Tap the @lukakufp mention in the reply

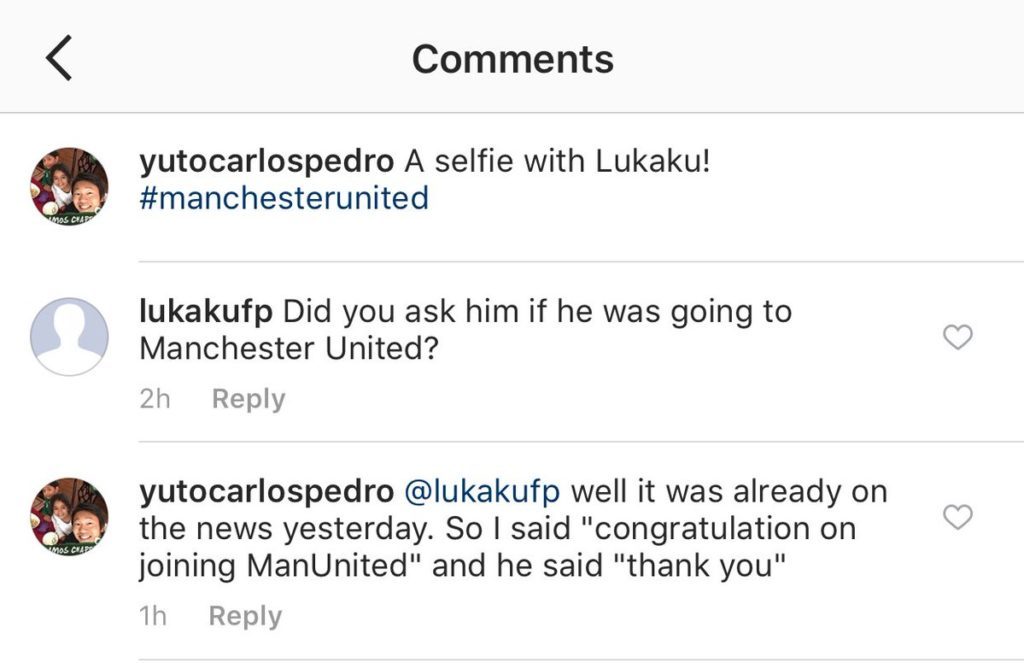pos(481,492)
